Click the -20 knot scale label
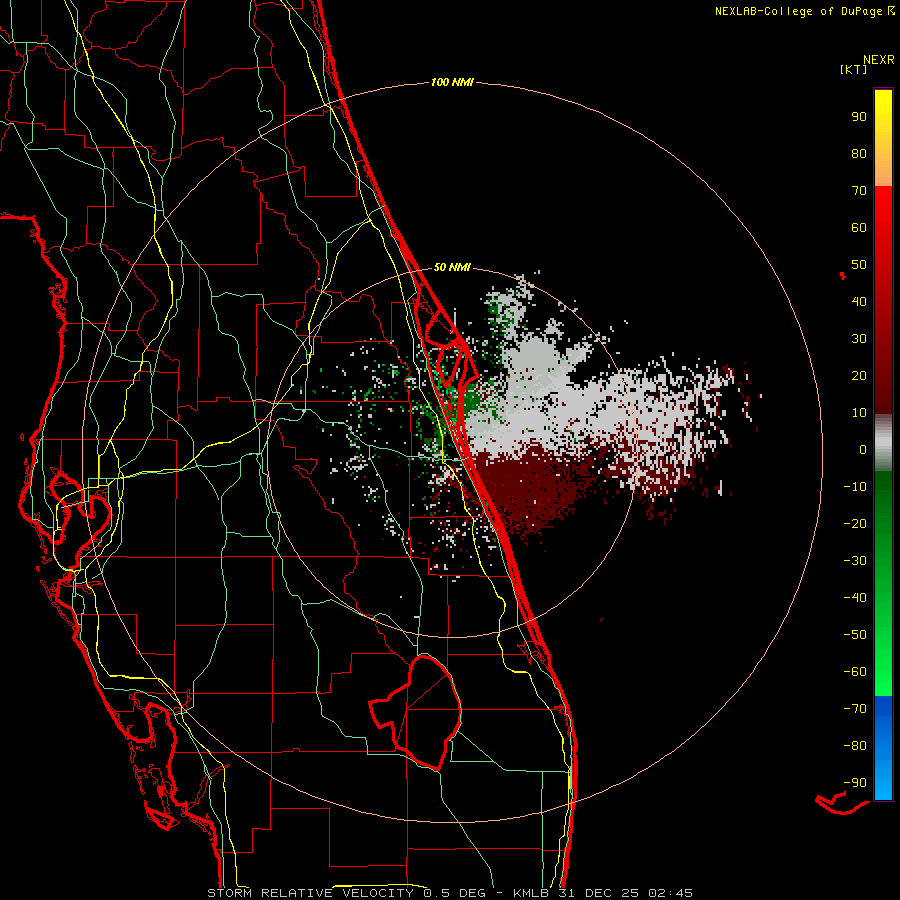This screenshot has height=900, width=900. coord(855,523)
